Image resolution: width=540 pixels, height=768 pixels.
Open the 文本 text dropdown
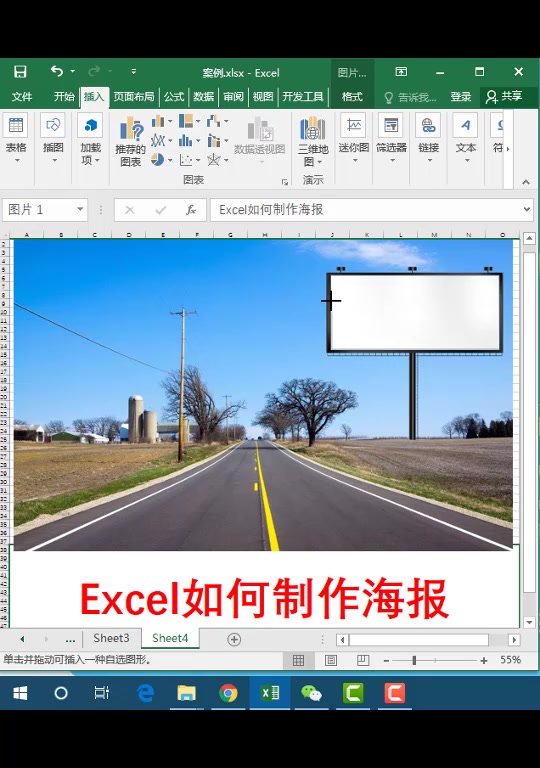466,140
